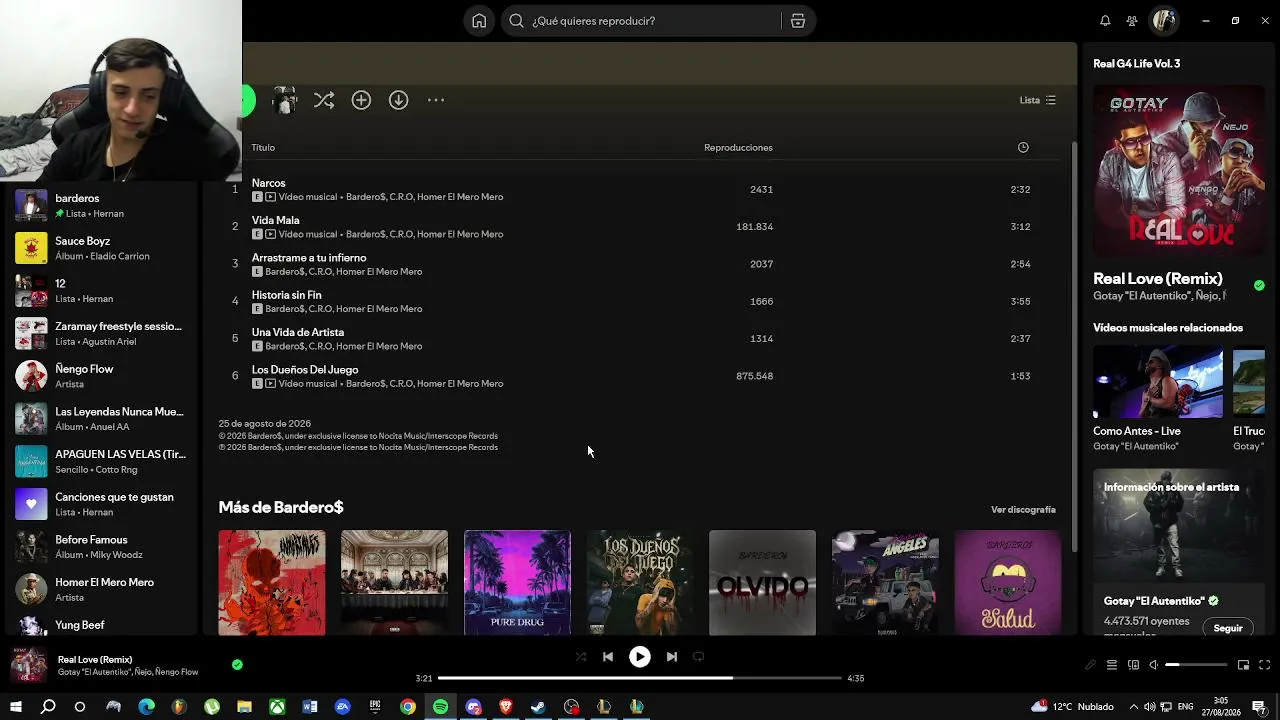This screenshot has height=720, width=1280.
Task: Open Real Love (Remix) title in right panel
Action: pyautogui.click(x=1158, y=279)
